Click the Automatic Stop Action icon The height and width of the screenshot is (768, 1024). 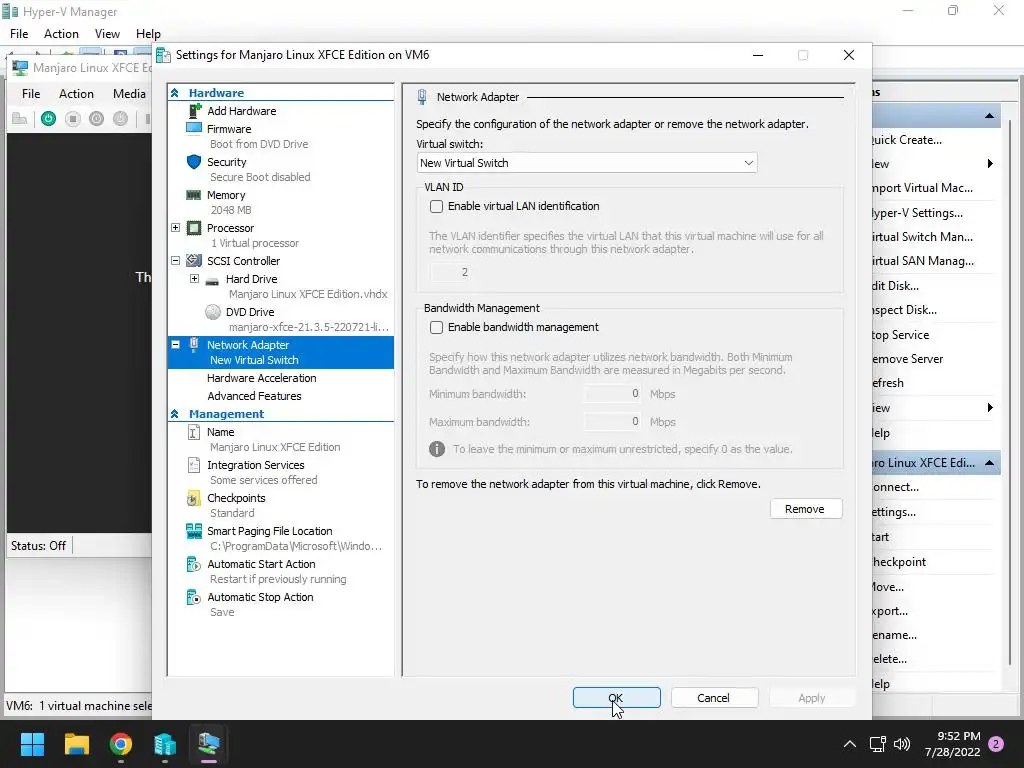tap(194, 597)
